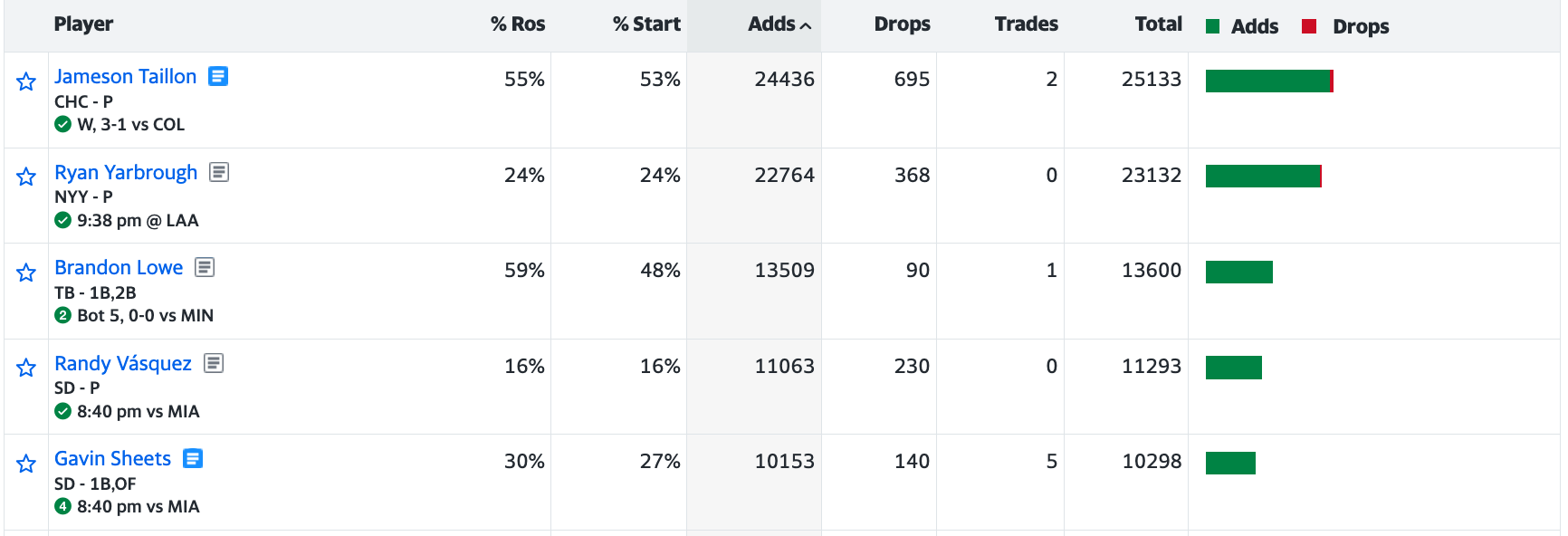This screenshot has height=536, width=1568.
Task: Open Ryan Yarbrough's player notes icon
Action: point(219,172)
